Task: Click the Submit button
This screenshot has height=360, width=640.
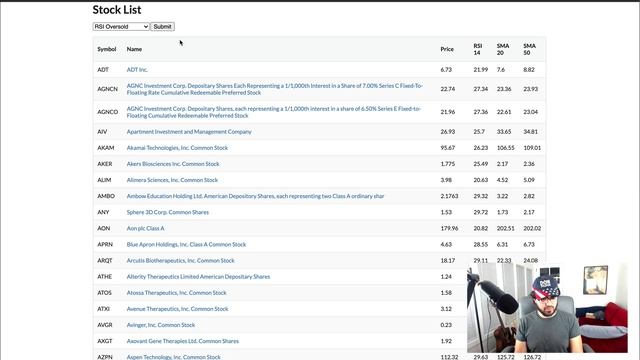Action: 162,27
